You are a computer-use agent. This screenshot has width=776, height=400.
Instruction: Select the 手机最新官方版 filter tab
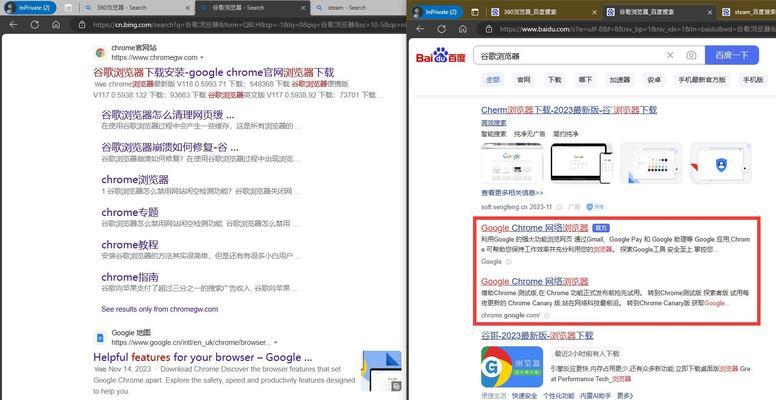point(702,79)
